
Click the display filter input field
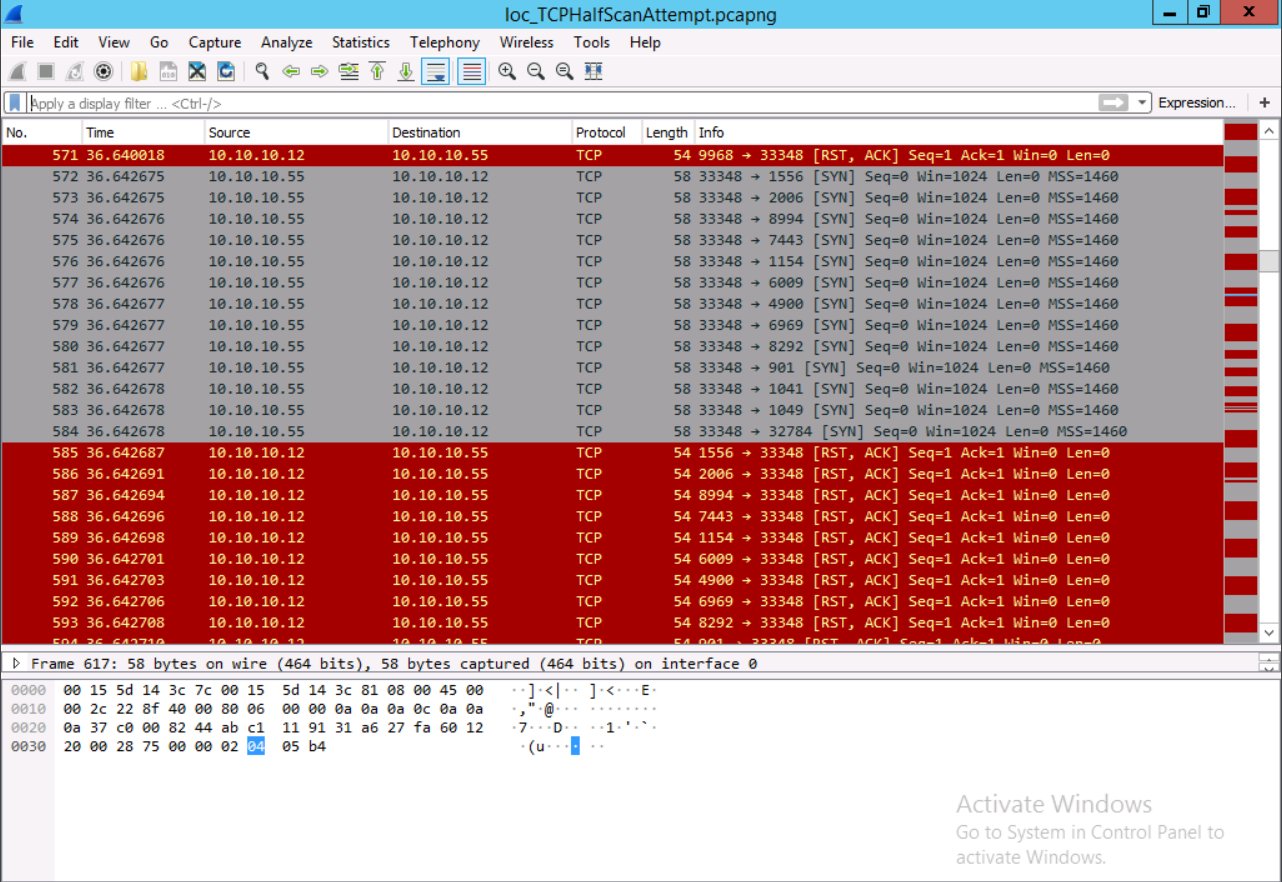pos(560,103)
